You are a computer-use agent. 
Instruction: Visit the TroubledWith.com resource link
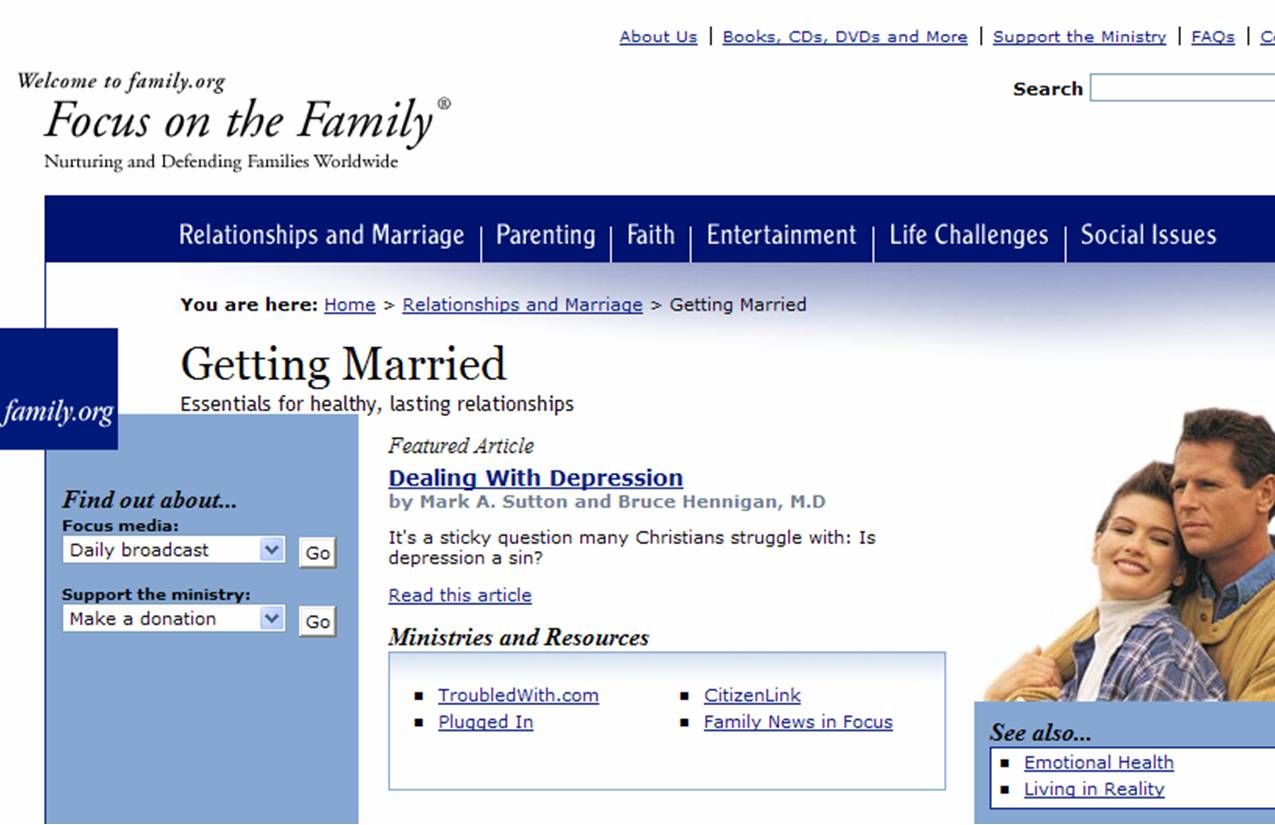click(518, 696)
